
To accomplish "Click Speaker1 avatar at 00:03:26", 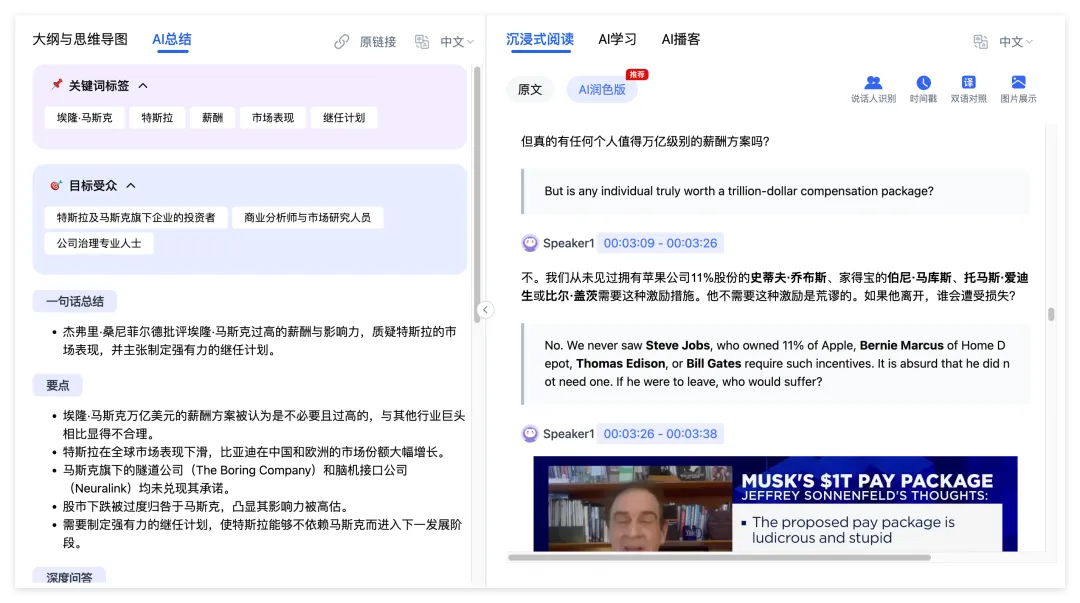I will coord(530,434).
